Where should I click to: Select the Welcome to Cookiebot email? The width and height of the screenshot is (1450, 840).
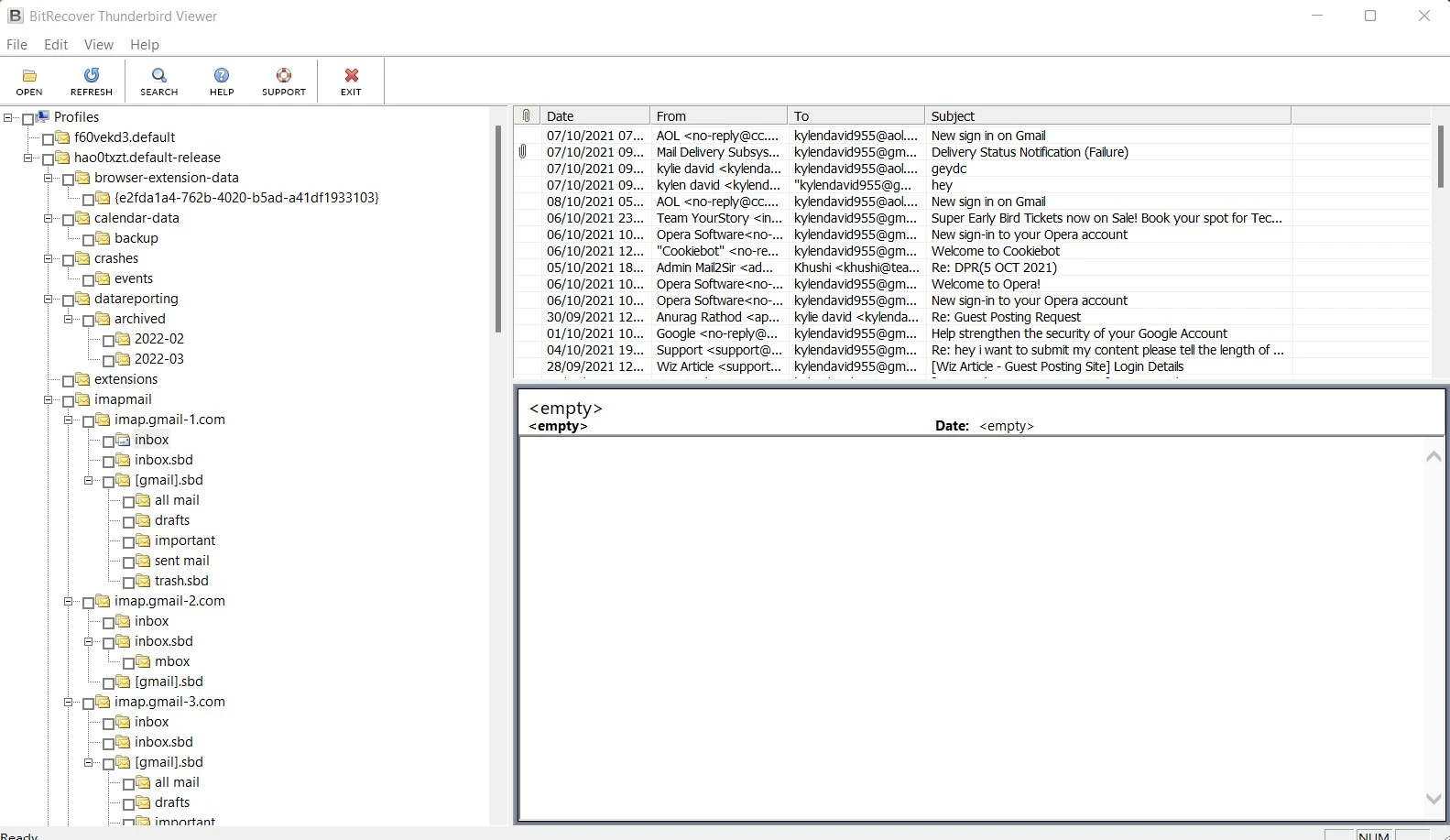pos(995,251)
